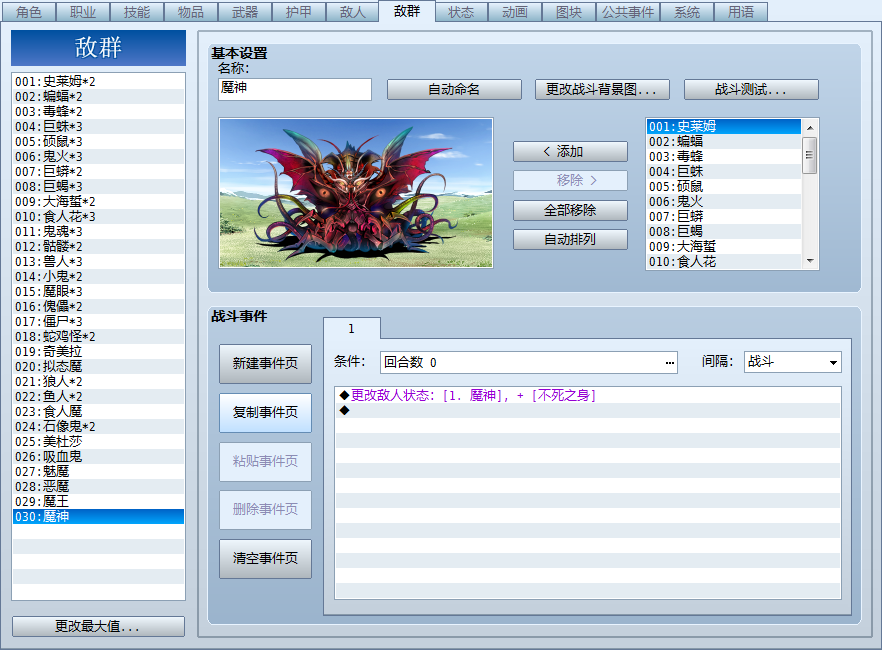
Task: Select troop 012:骷髅*2
Action: (98, 246)
